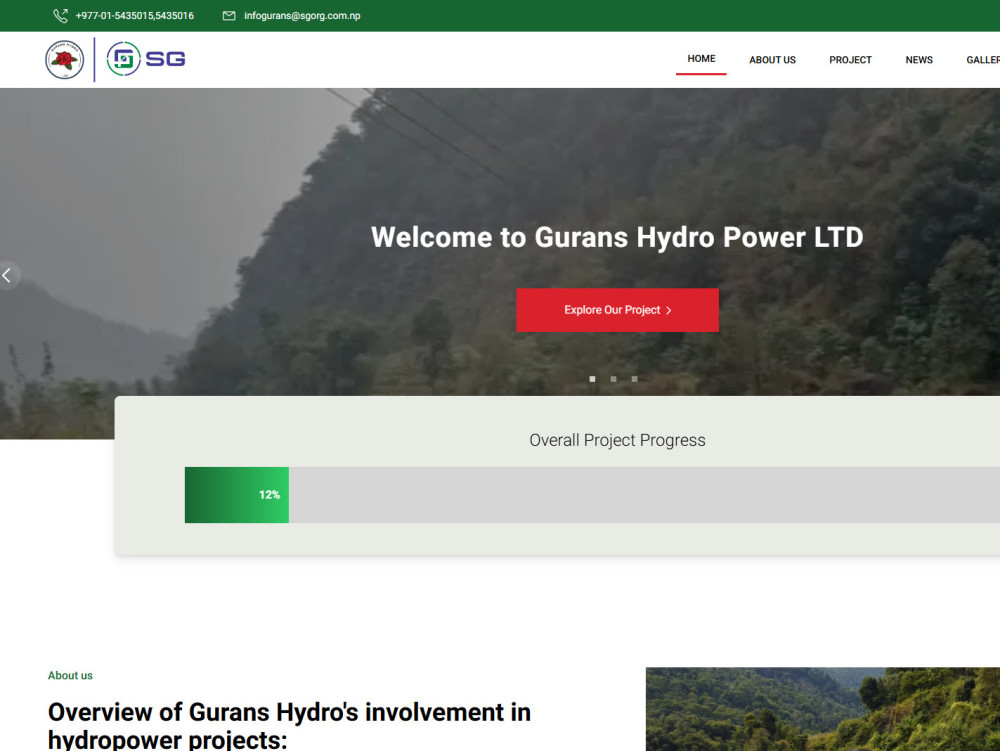Open the GALLERY menu item
The height and width of the screenshot is (751, 1000).
click(983, 60)
